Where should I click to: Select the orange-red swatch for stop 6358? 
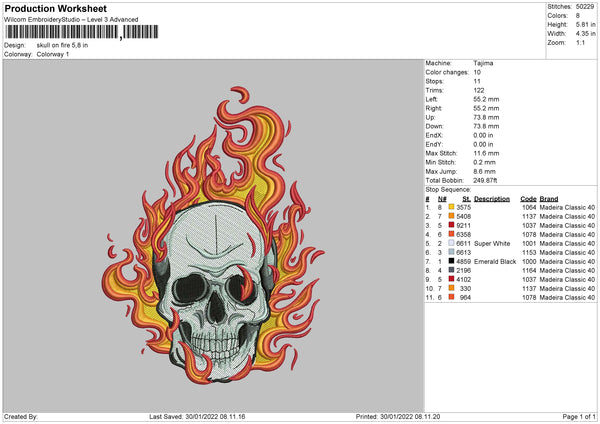click(451, 234)
